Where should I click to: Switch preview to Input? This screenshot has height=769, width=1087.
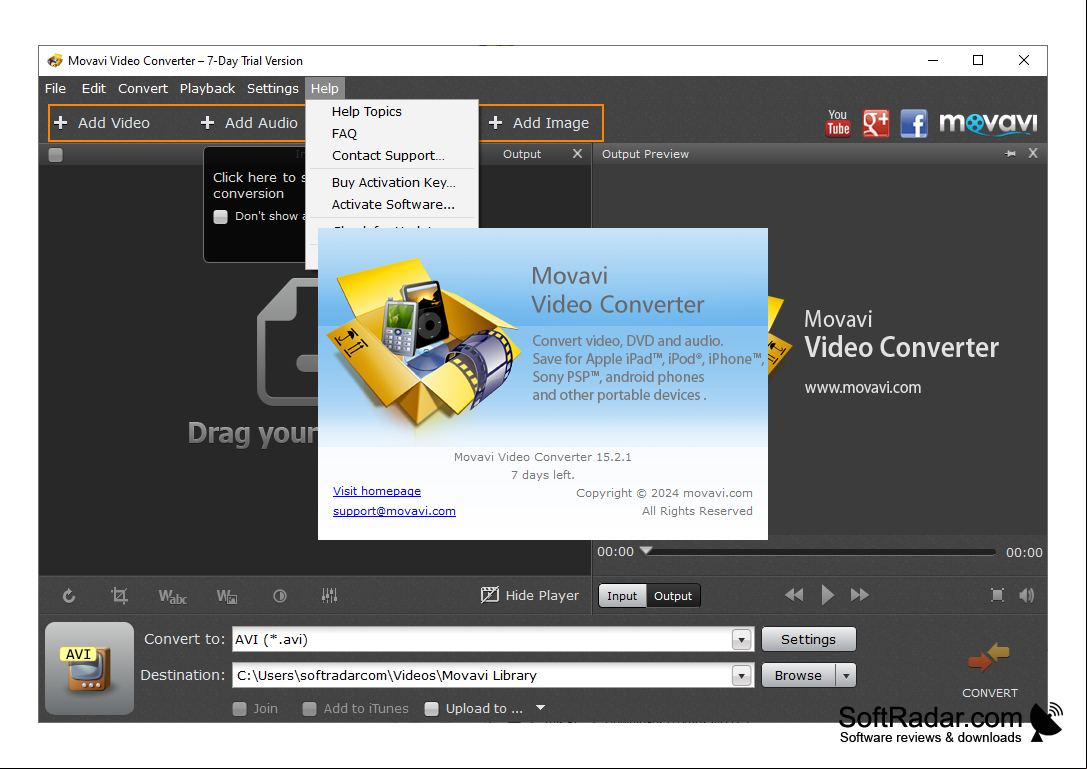(x=622, y=596)
